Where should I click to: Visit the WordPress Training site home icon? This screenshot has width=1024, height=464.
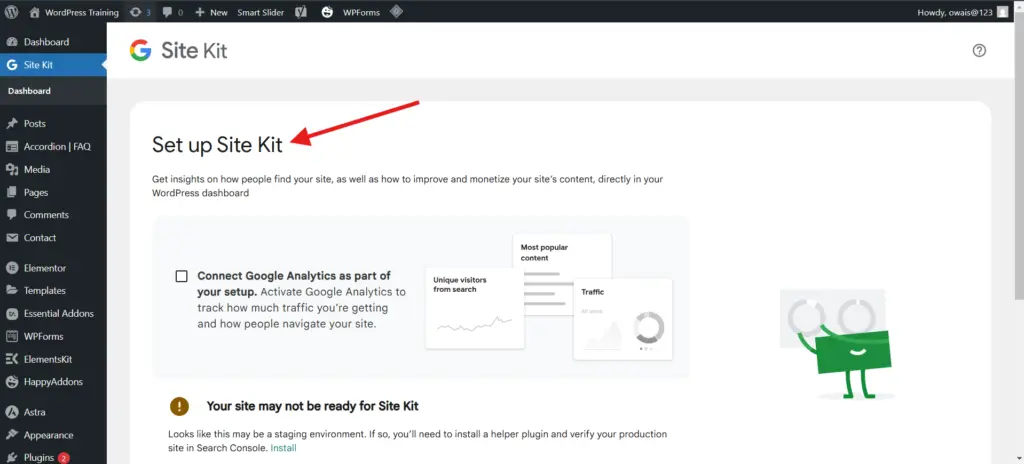point(35,12)
